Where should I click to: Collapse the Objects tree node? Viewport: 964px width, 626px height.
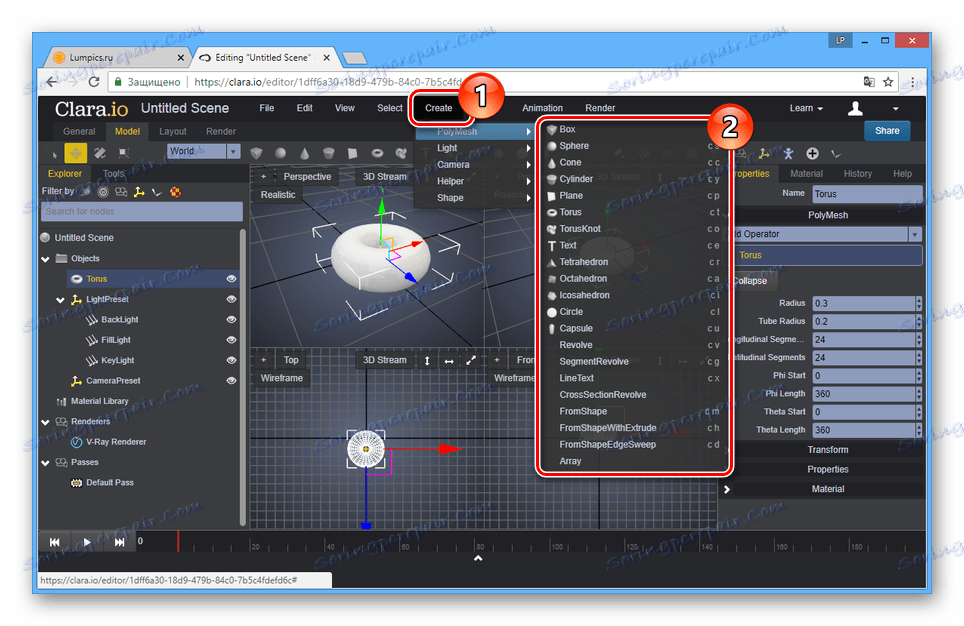(x=45, y=259)
